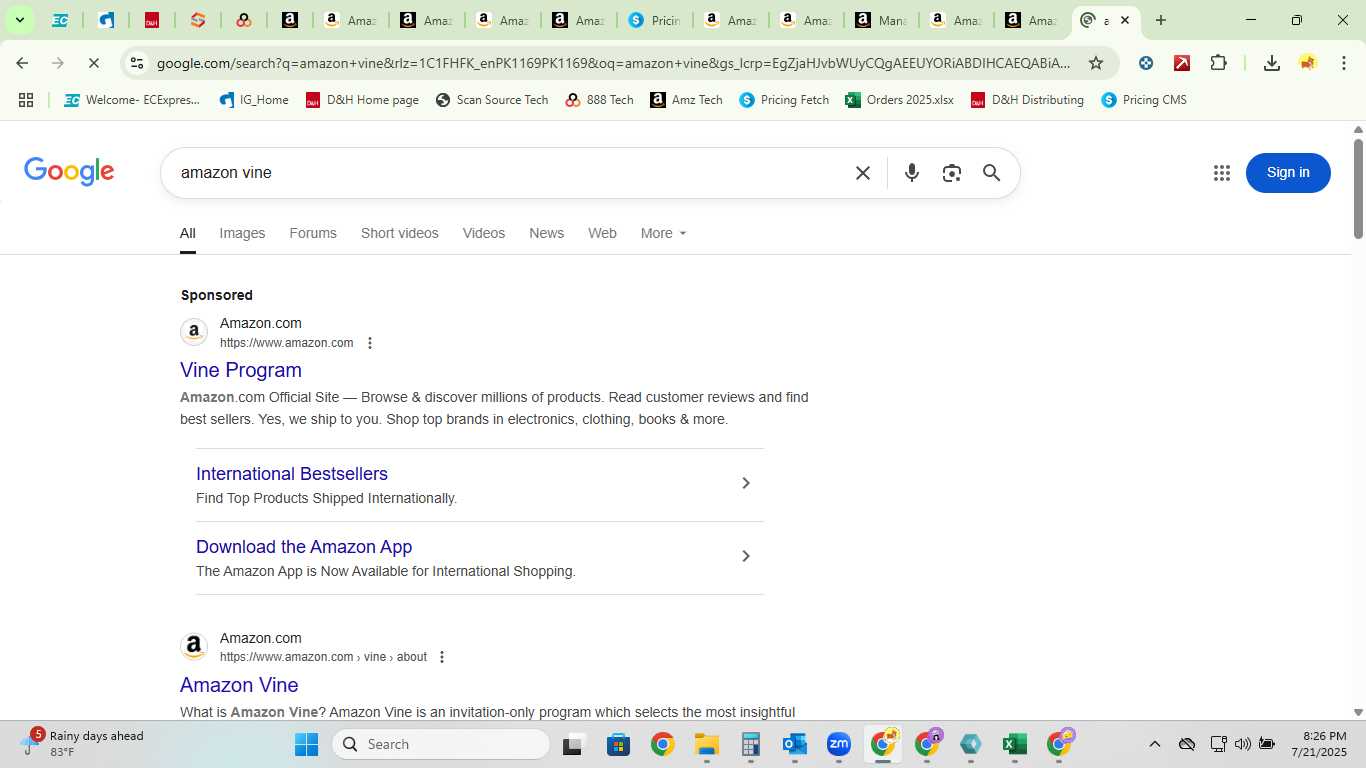Open the Google apps grid
1366x768 pixels.
(x=1221, y=173)
